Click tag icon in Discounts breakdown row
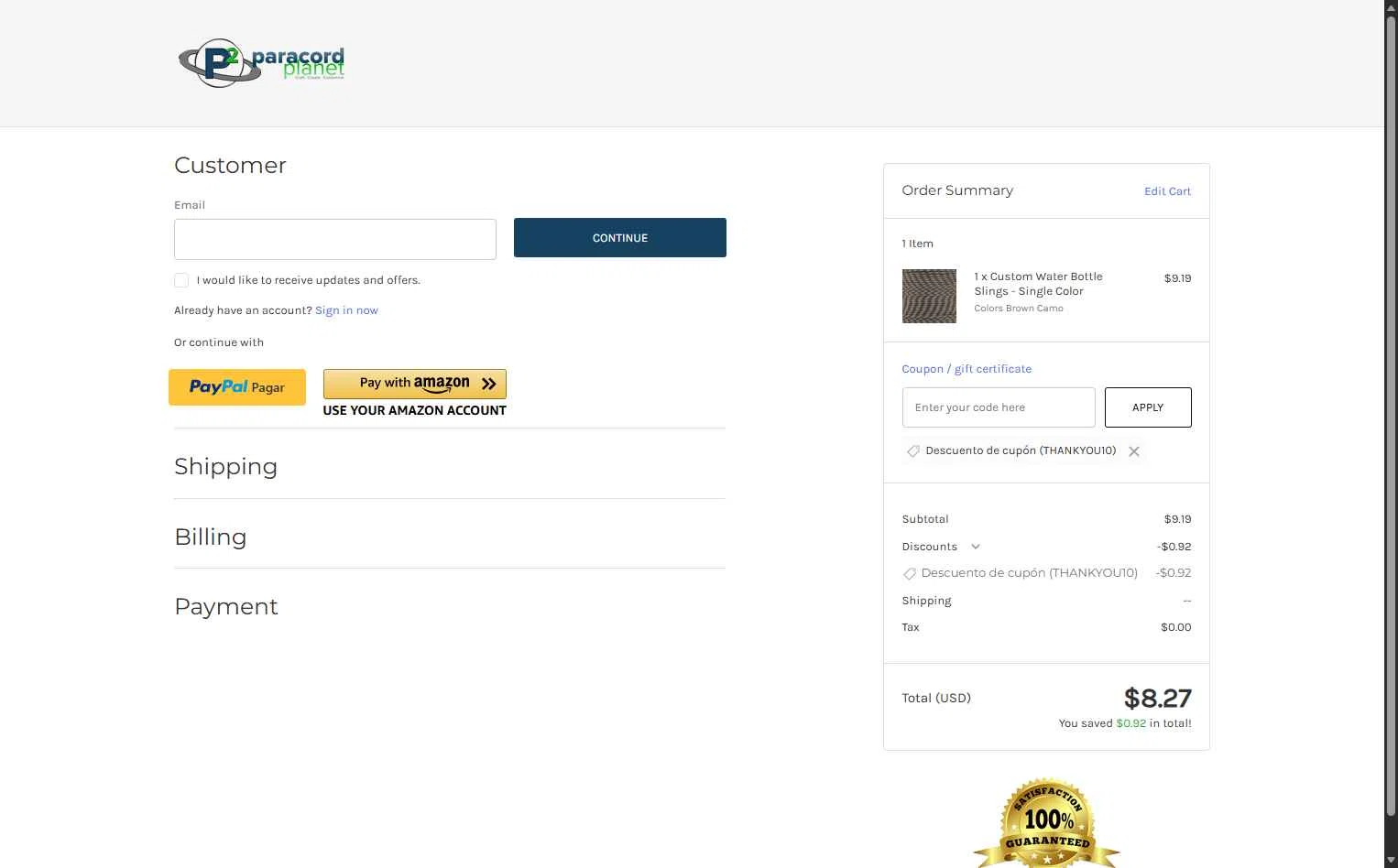This screenshot has width=1398, height=868. [x=910, y=574]
